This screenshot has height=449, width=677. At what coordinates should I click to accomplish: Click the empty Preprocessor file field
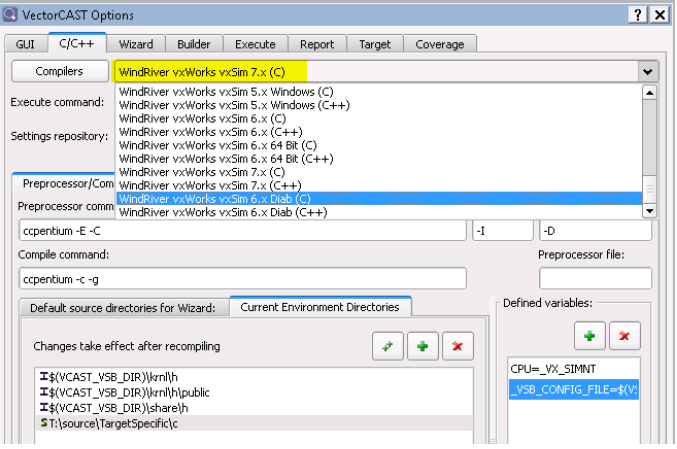(x=595, y=278)
